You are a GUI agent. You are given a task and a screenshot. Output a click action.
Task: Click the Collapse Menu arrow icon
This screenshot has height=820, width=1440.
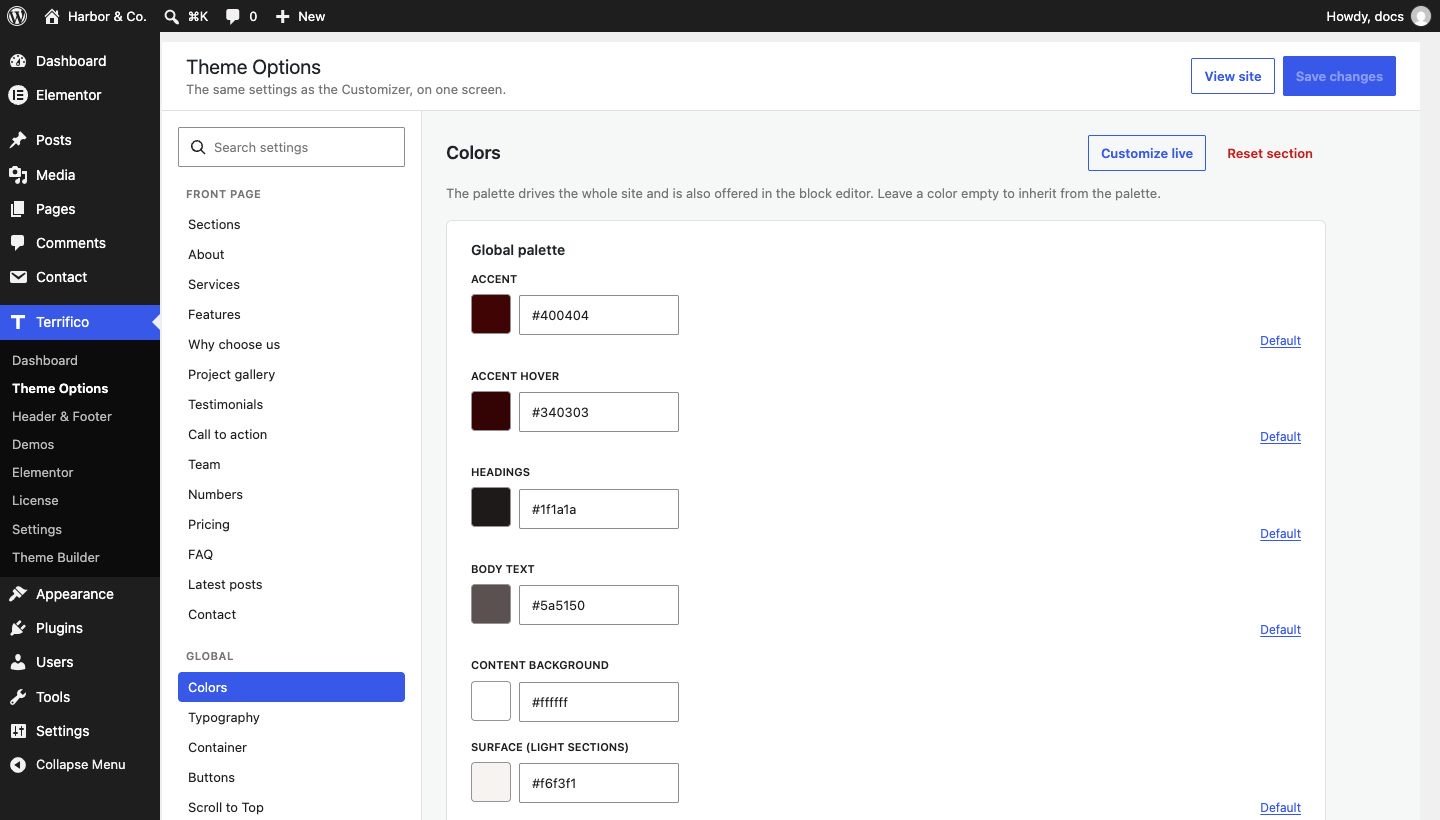(x=18, y=765)
